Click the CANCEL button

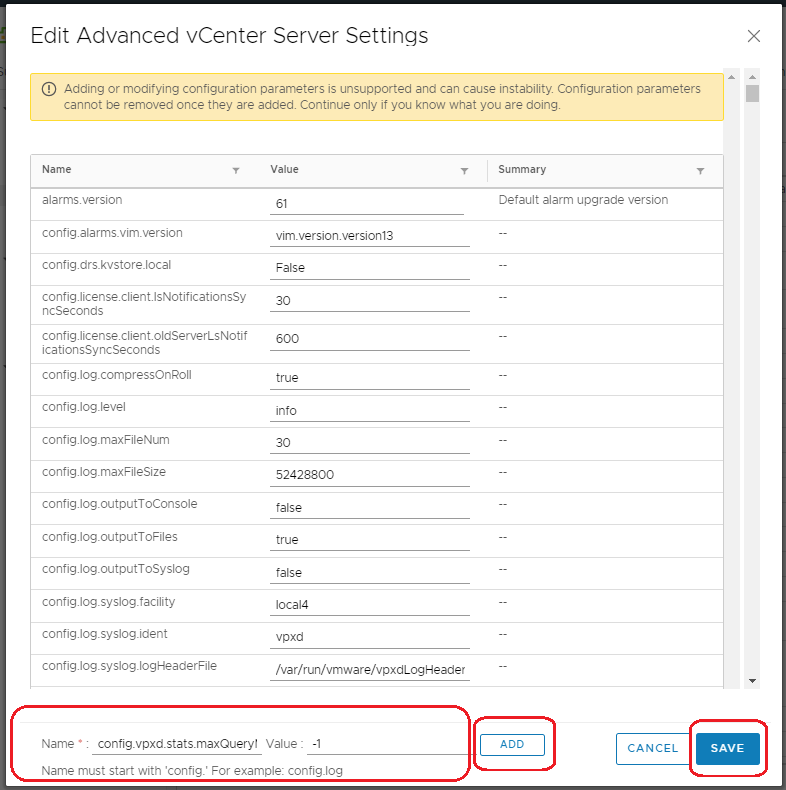coord(652,749)
